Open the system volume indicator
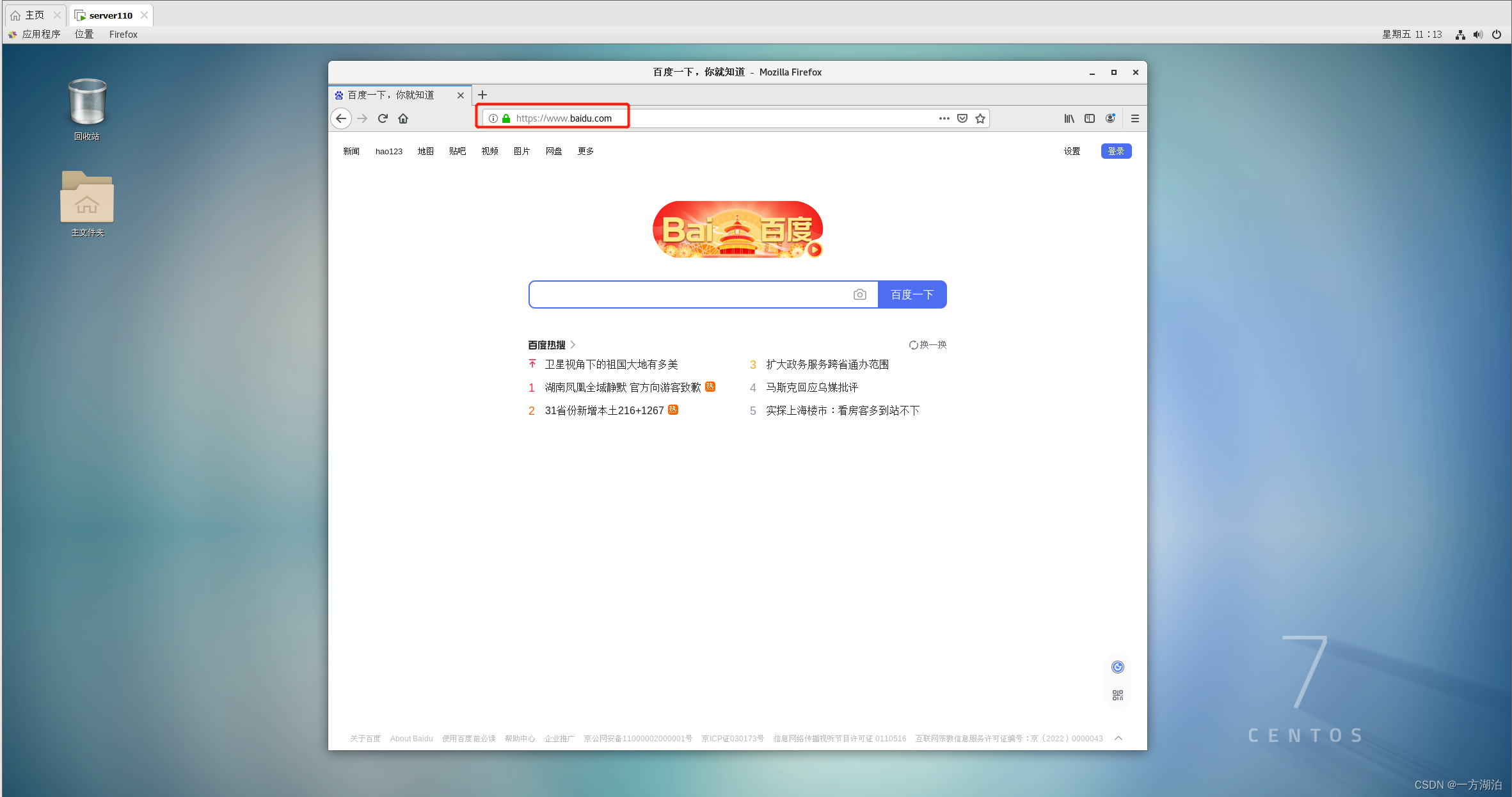Image resolution: width=1512 pixels, height=797 pixels. (1478, 35)
